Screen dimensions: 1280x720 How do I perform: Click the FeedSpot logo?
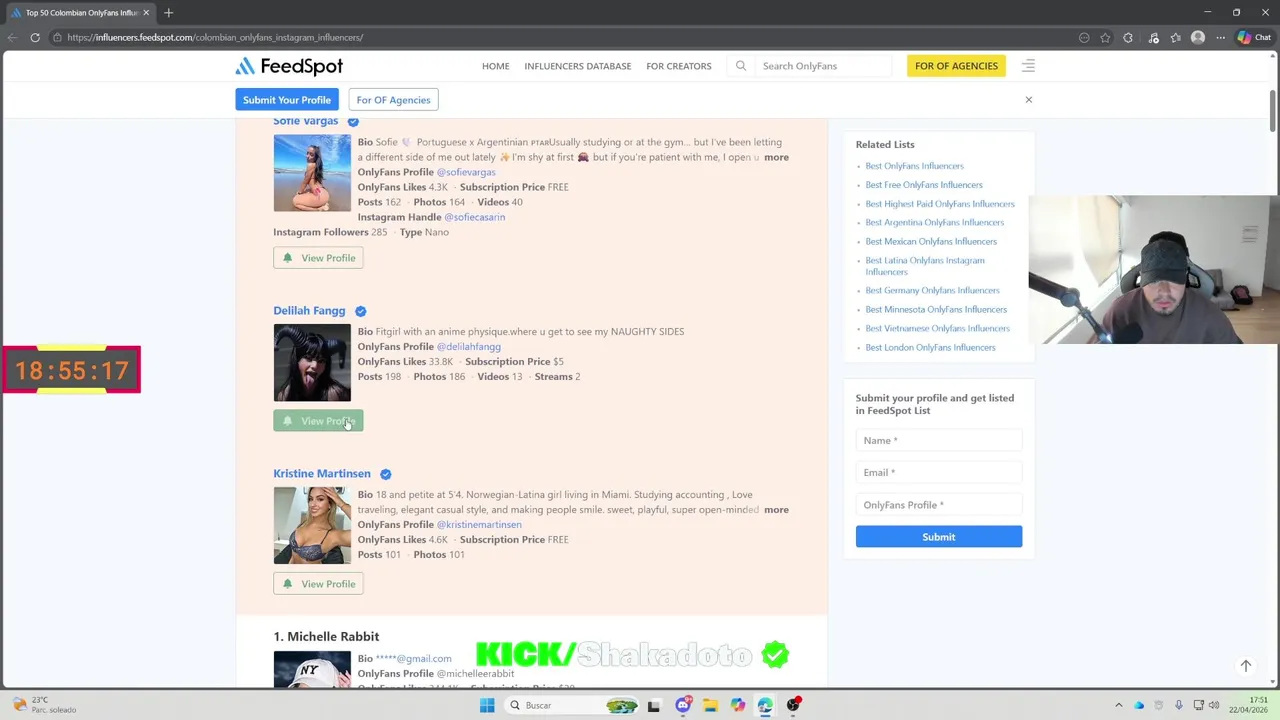pyautogui.click(x=289, y=66)
